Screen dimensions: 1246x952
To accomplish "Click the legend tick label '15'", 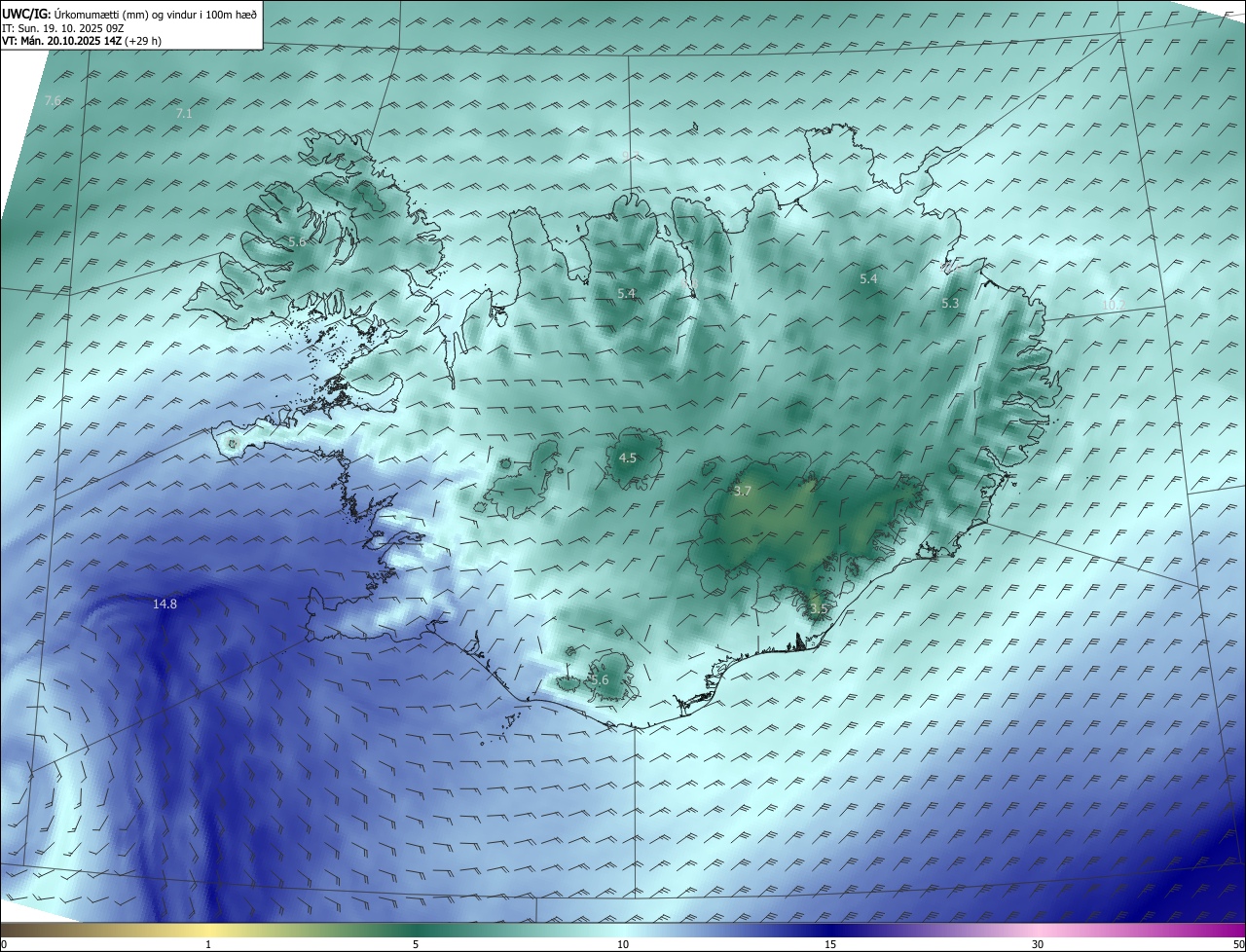I will pyautogui.click(x=830, y=944).
